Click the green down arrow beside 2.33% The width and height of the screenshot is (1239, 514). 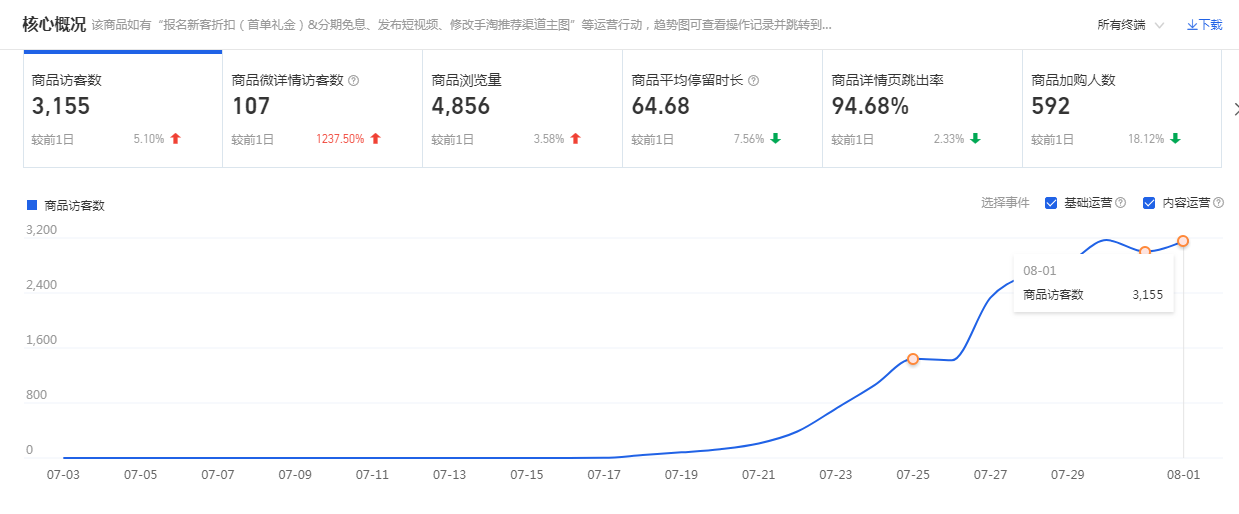tap(976, 139)
